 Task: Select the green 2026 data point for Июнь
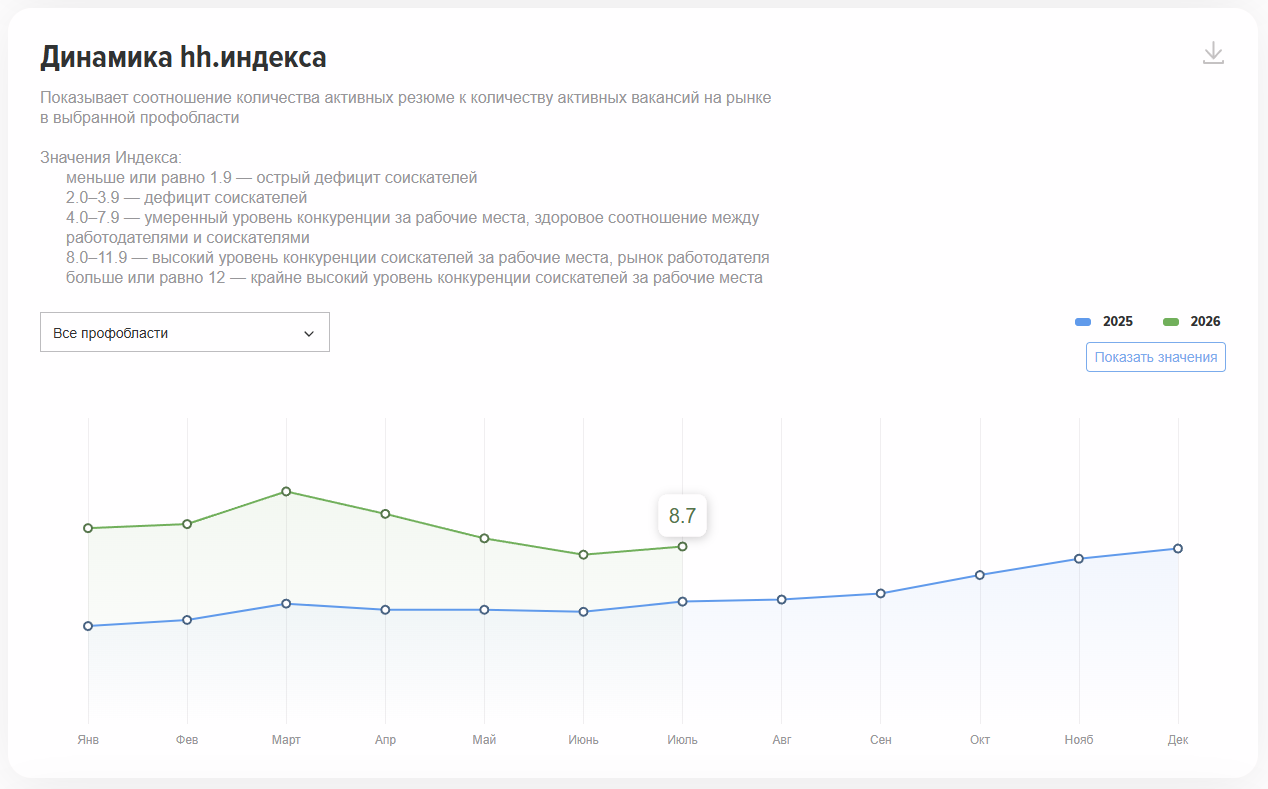(583, 554)
